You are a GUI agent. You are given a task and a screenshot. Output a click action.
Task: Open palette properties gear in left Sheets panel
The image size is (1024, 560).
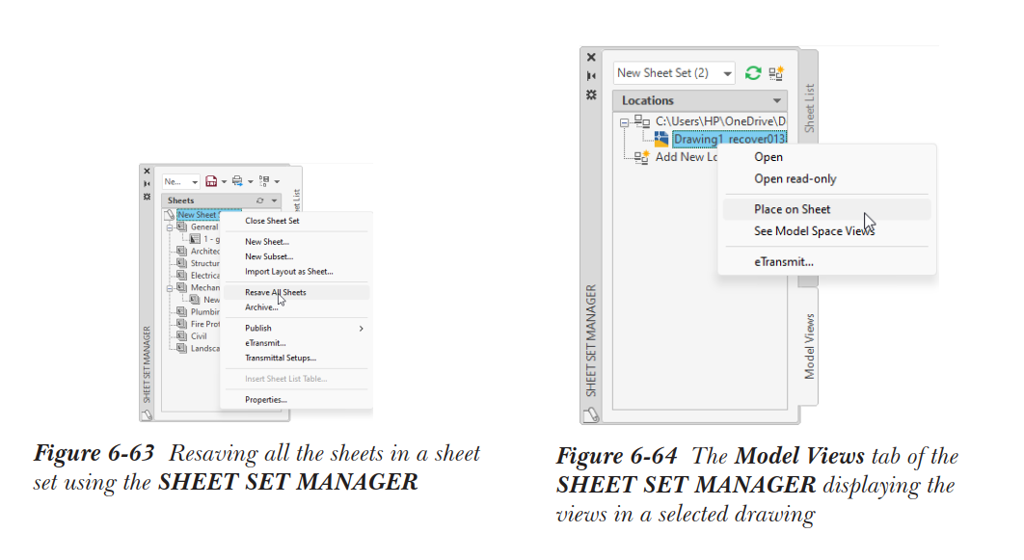click(147, 196)
